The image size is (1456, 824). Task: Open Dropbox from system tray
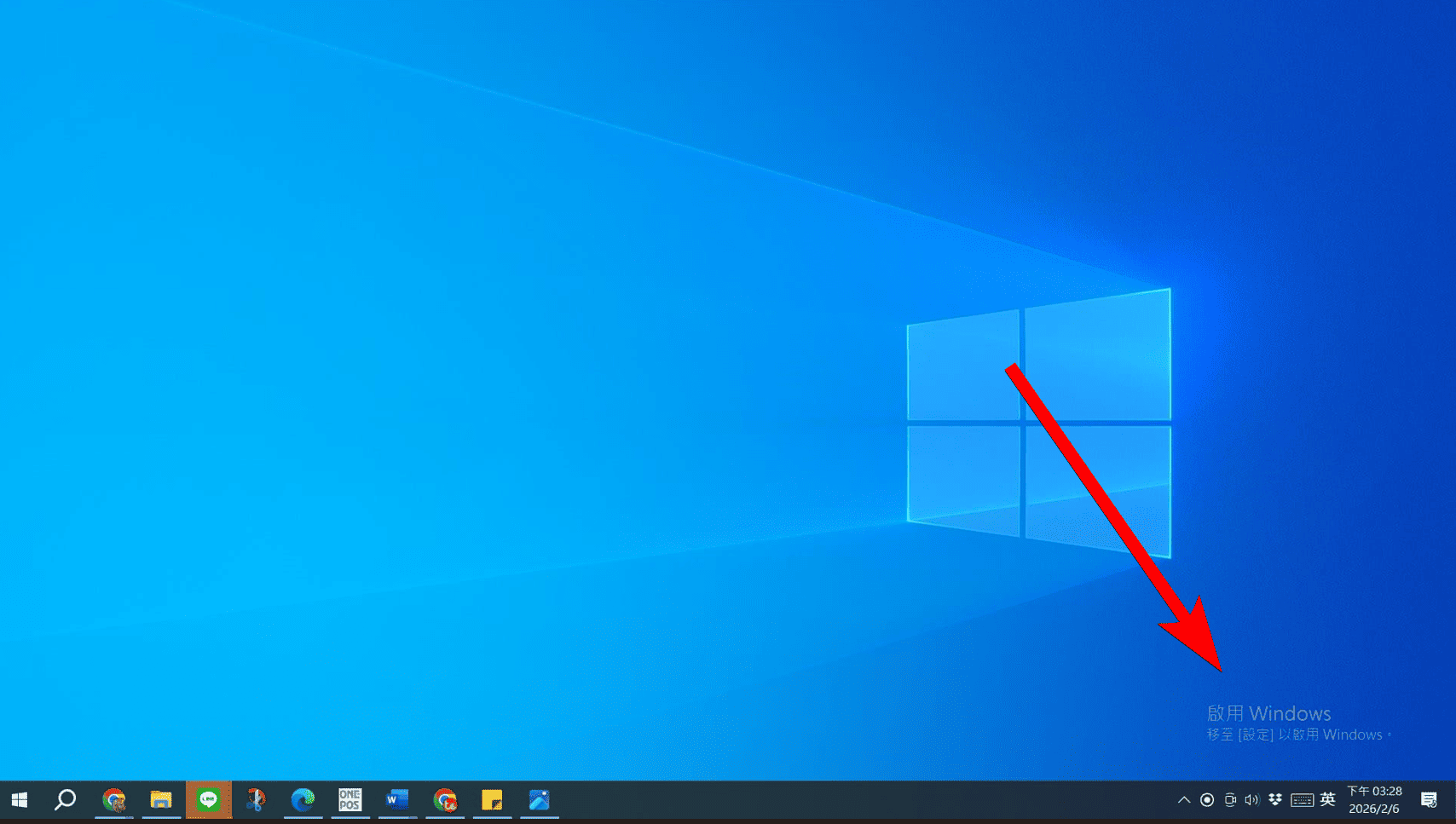coord(1275,799)
